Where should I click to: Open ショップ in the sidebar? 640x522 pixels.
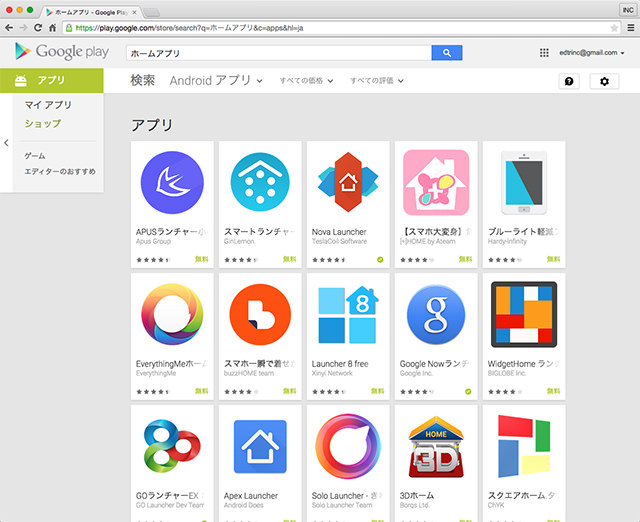point(43,123)
